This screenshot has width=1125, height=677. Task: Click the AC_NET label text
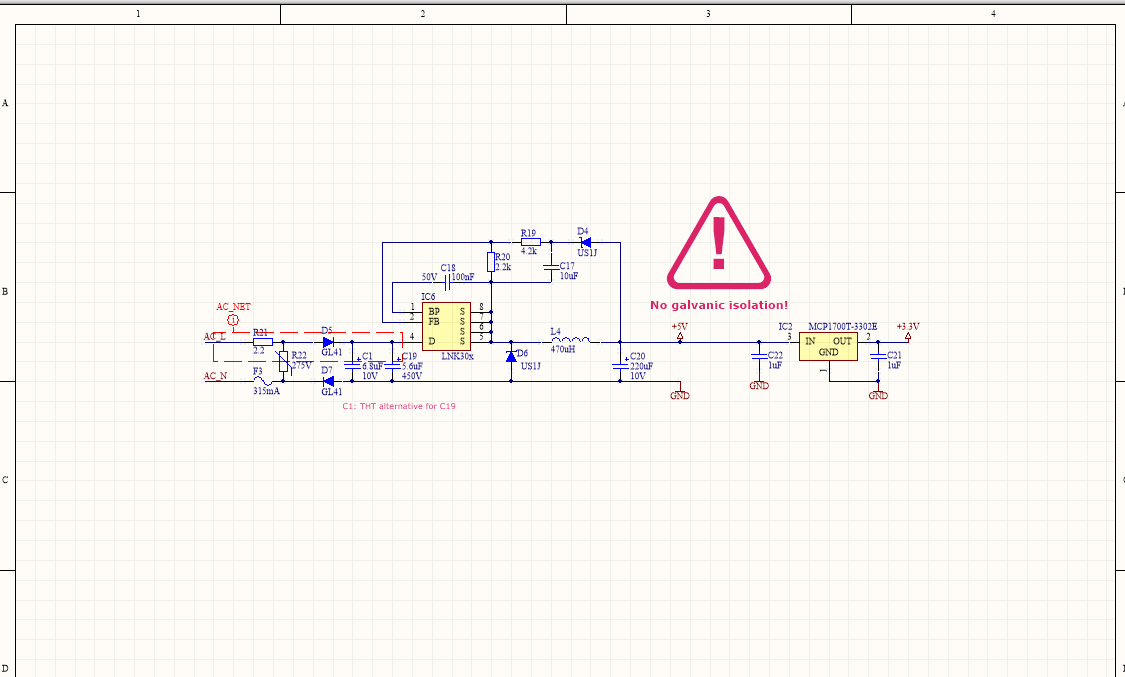click(x=234, y=306)
